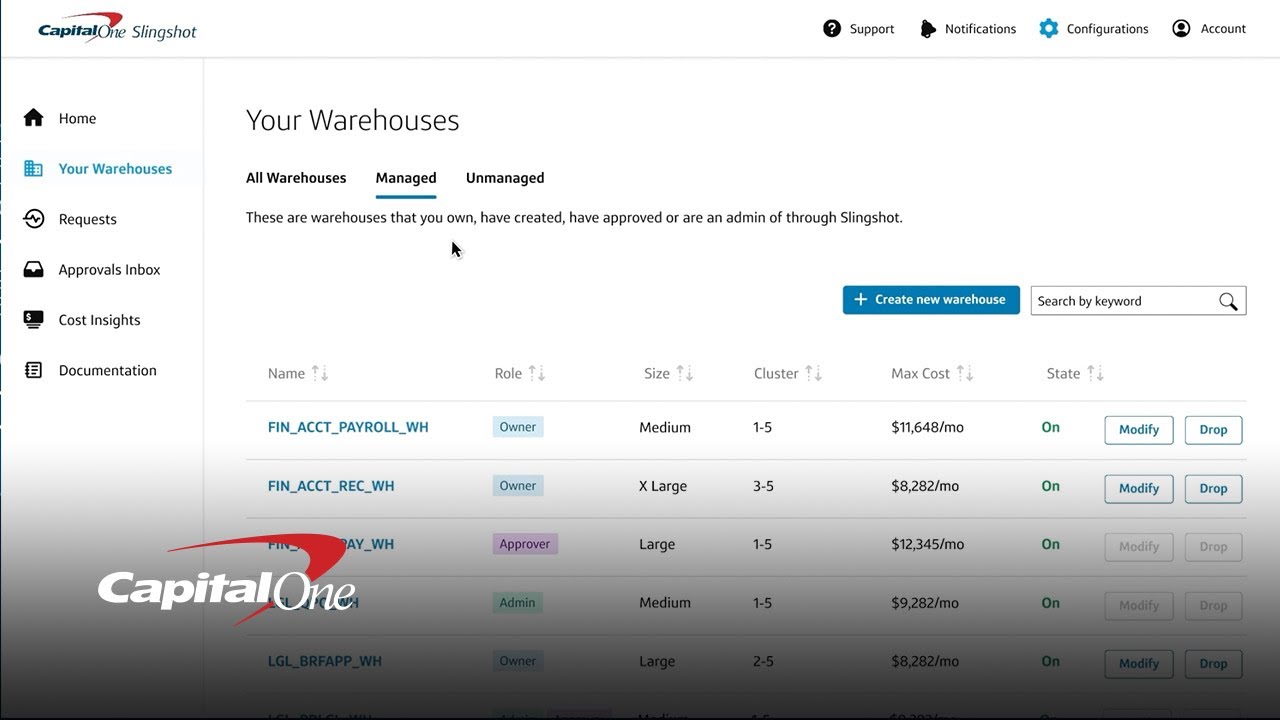Open the FIN_ACCT_REC_WH warehouse link
The width and height of the screenshot is (1280, 720).
tap(331, 486)
